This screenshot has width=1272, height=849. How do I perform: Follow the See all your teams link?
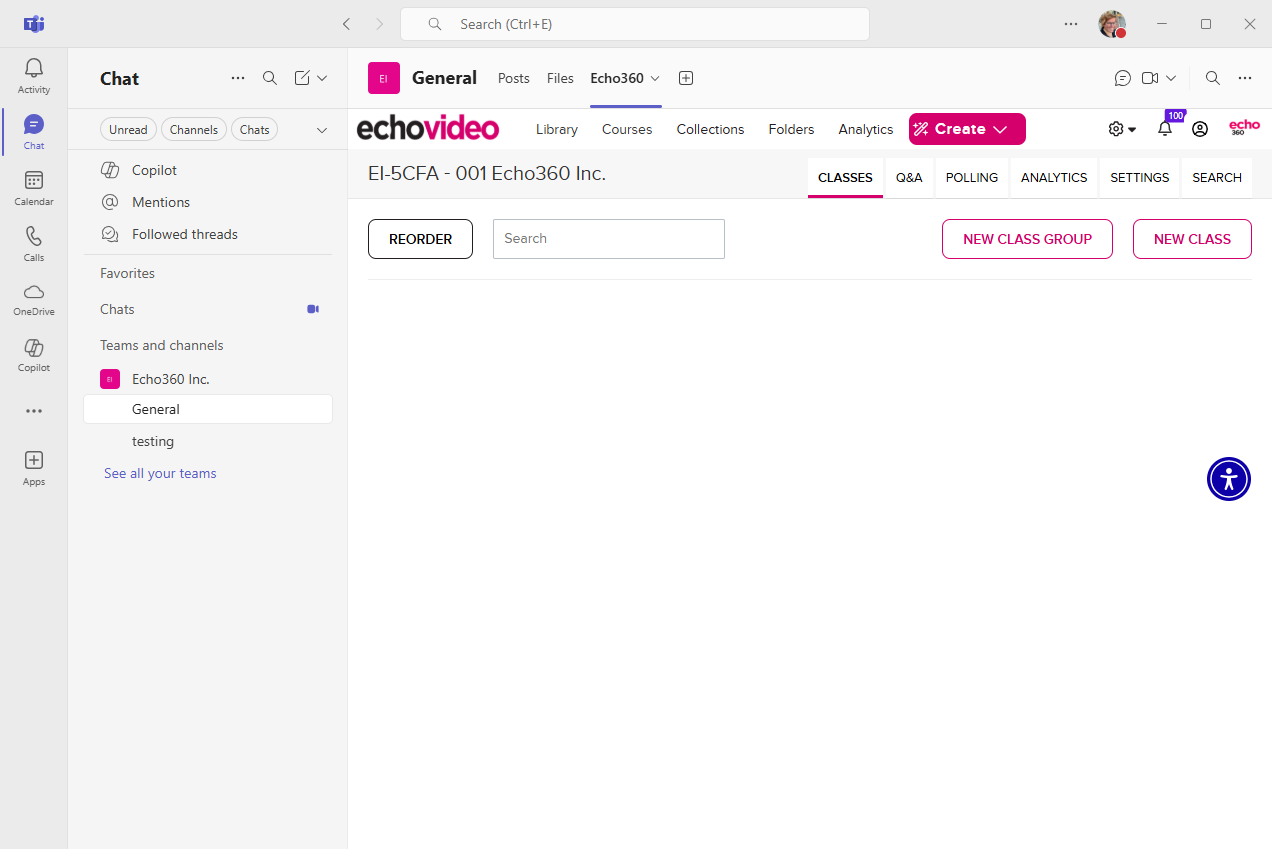click(x=160, y=473)
